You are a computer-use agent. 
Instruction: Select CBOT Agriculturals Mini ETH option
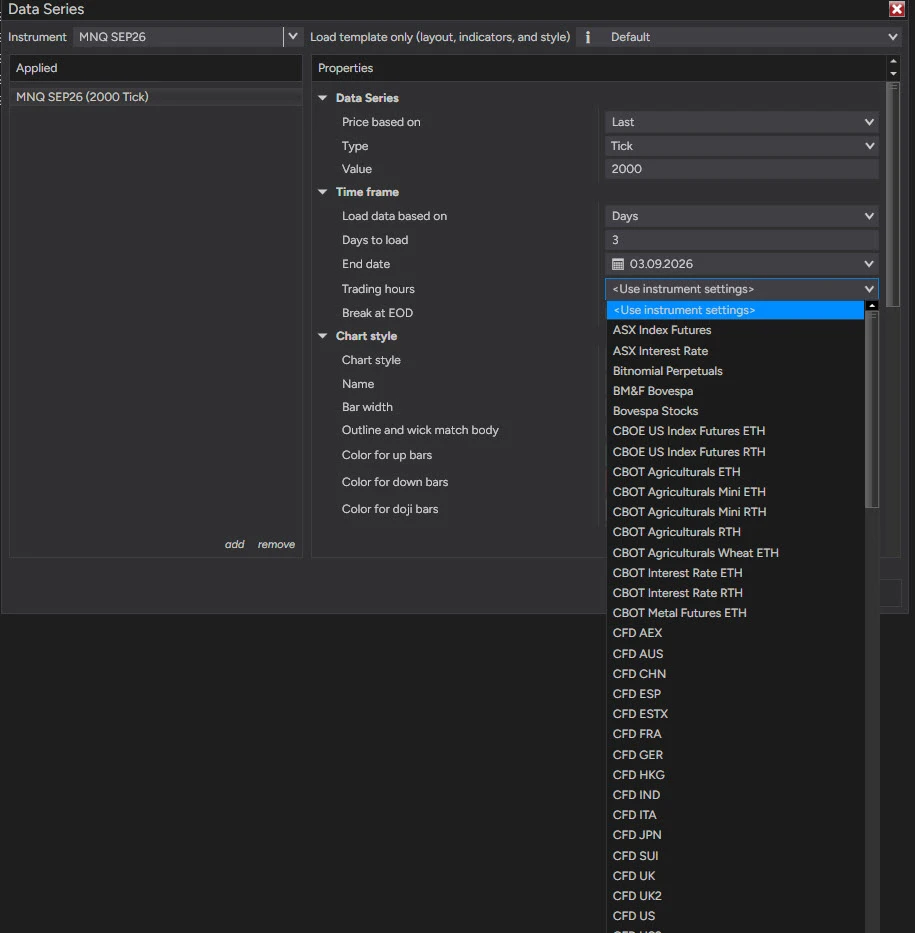coord(735,492)
